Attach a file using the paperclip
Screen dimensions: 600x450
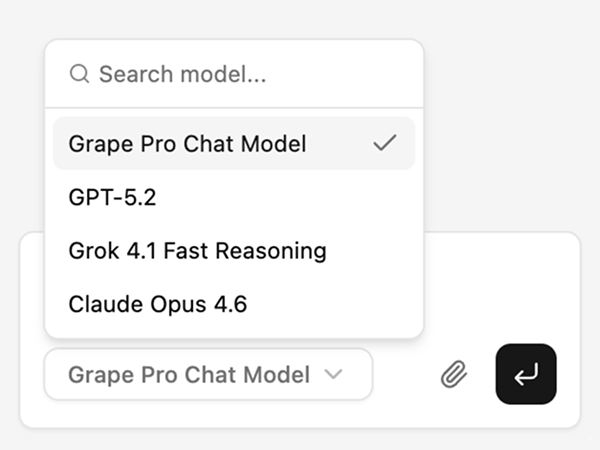[x=454, y=375]
